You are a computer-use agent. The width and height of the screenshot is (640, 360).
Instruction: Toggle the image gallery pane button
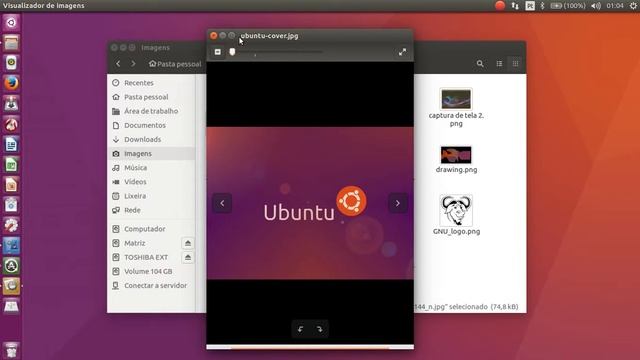tap(218, 52)
